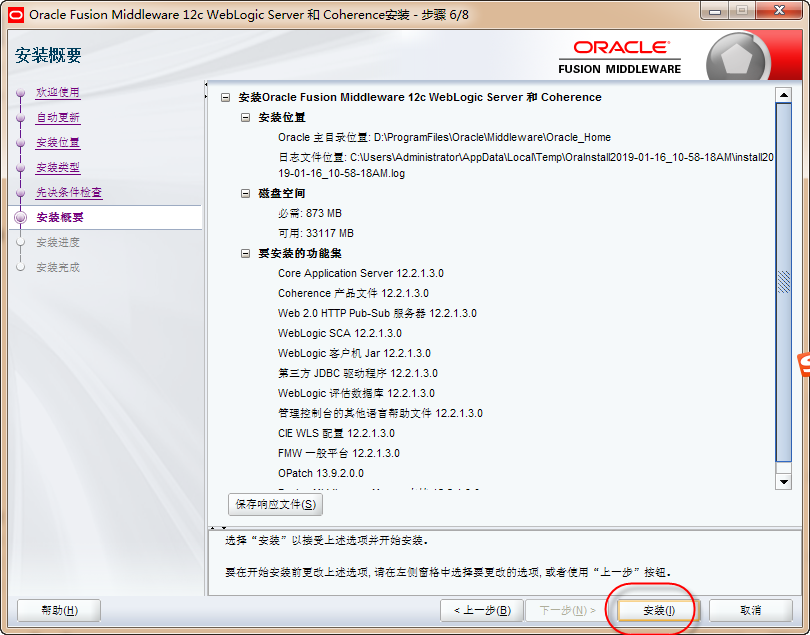Click the scrollbar down arrow in the summary pane
810x635 pixels.
784,482
